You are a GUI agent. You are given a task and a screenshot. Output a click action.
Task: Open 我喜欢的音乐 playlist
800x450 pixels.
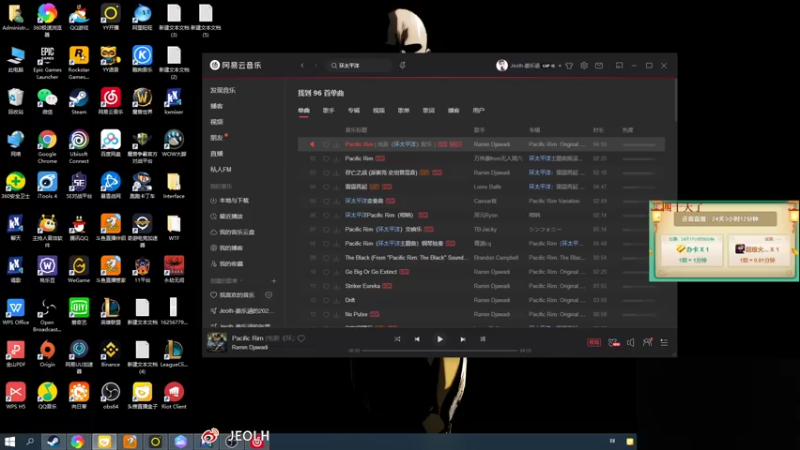[x=233, y=295]
